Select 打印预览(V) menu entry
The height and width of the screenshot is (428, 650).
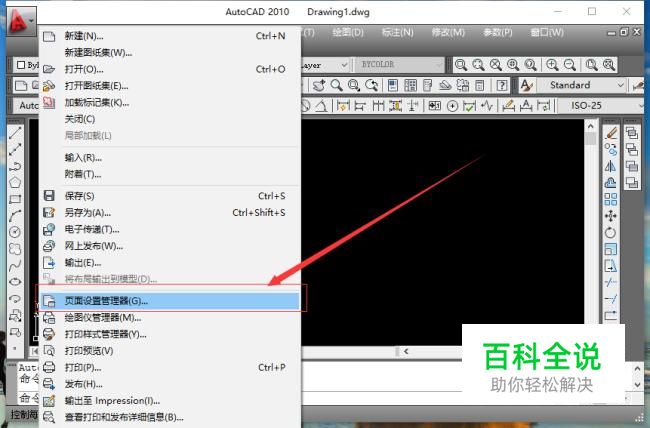[x=170, y=351]
